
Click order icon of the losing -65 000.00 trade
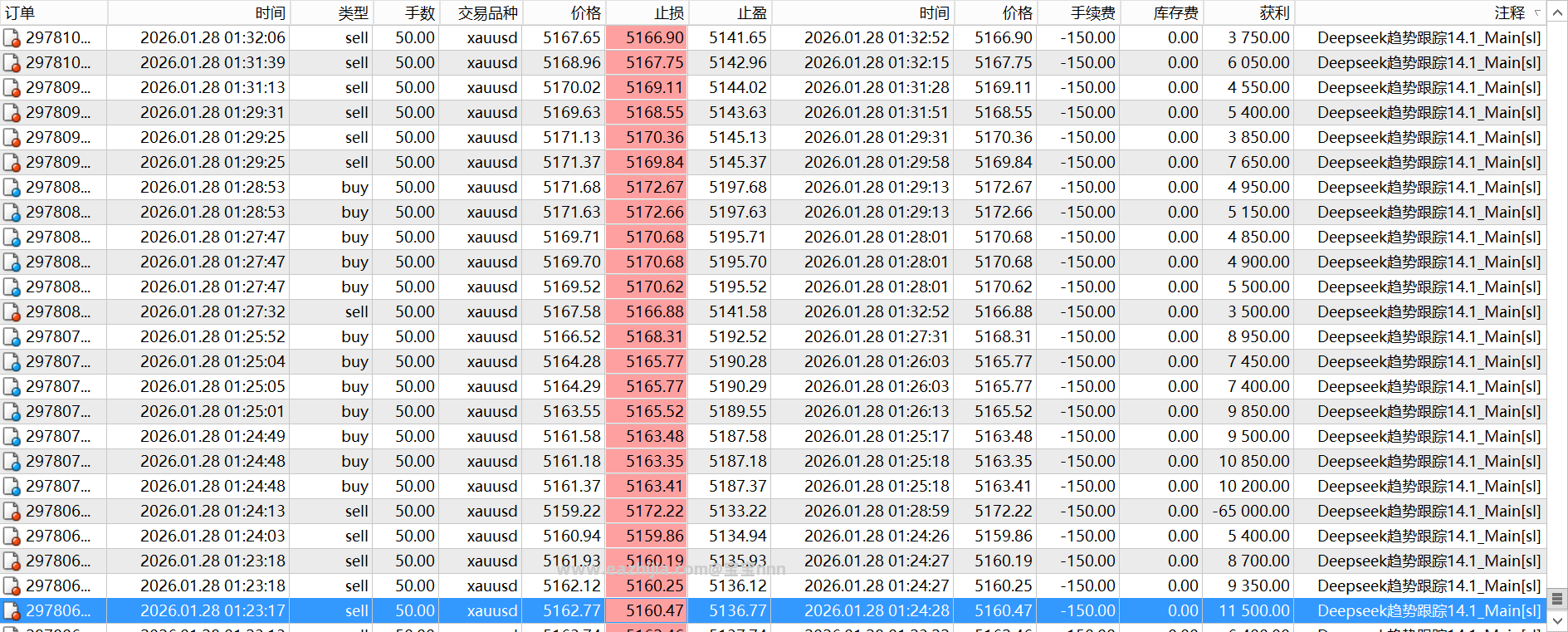pyautogui.click(x=12, y=512)
